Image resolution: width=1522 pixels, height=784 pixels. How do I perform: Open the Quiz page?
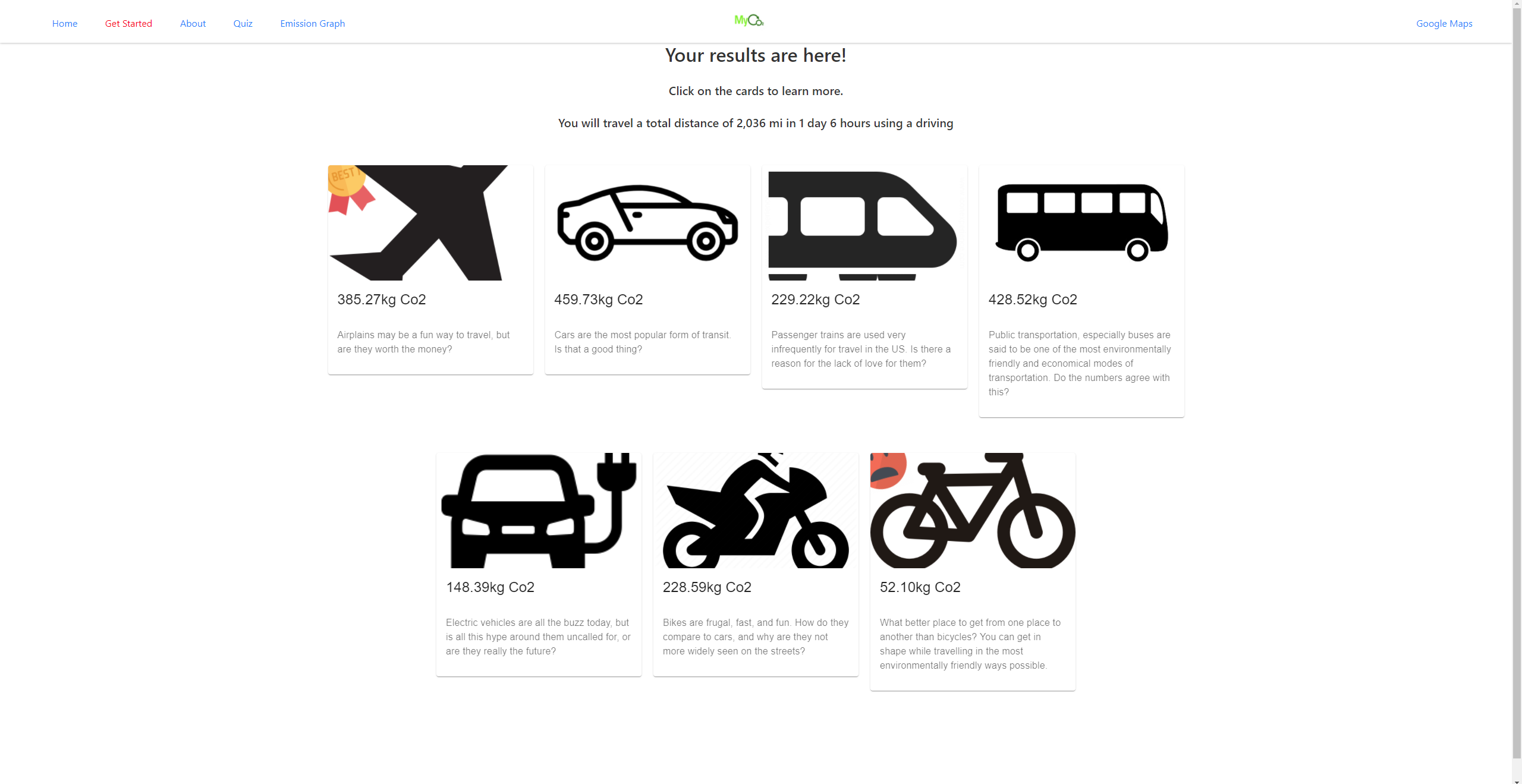(x=243, y=24)
